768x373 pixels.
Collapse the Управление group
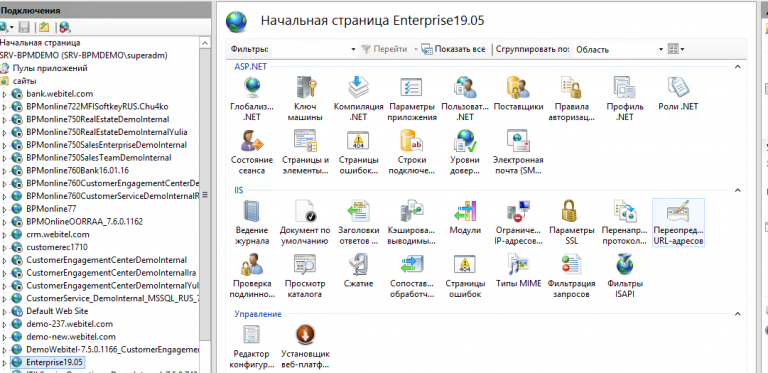[x=738, y=314]
